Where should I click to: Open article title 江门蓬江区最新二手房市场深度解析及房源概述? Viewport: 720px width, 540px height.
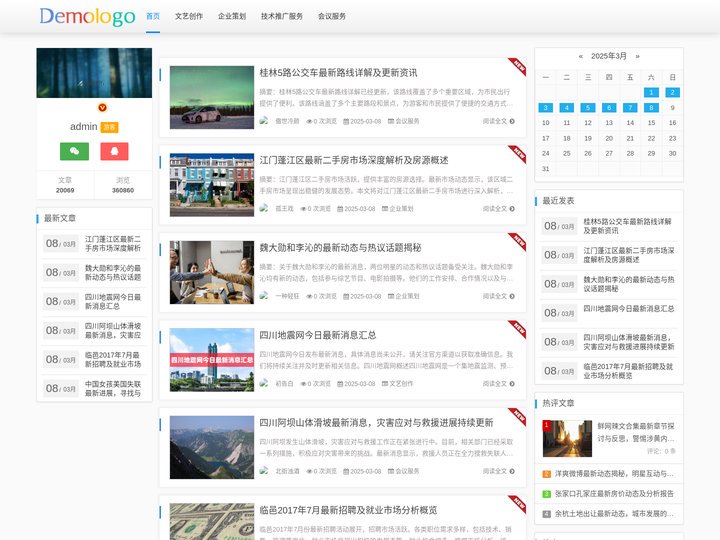[x=354, y=160]
